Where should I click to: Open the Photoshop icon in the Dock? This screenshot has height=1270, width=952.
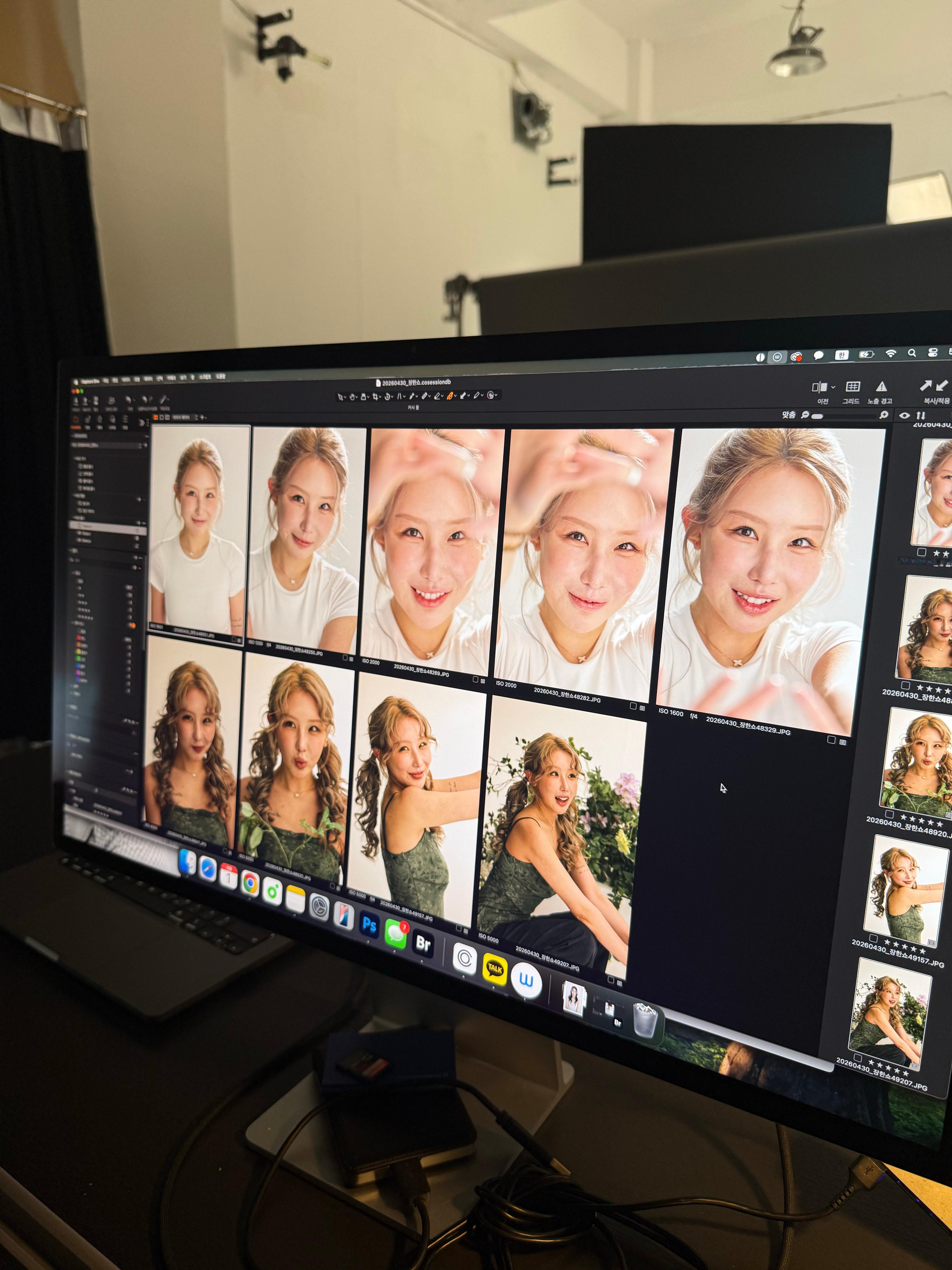(370, 925)
